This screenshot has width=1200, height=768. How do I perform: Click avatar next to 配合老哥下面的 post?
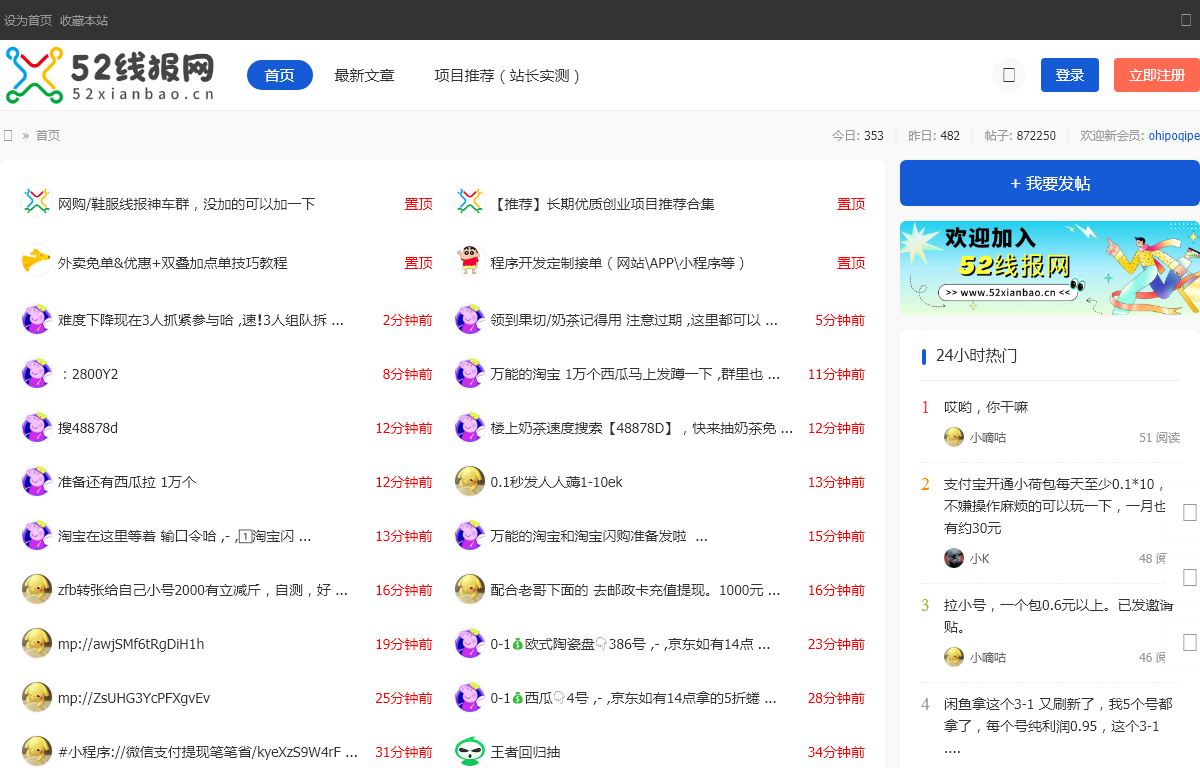470,589
